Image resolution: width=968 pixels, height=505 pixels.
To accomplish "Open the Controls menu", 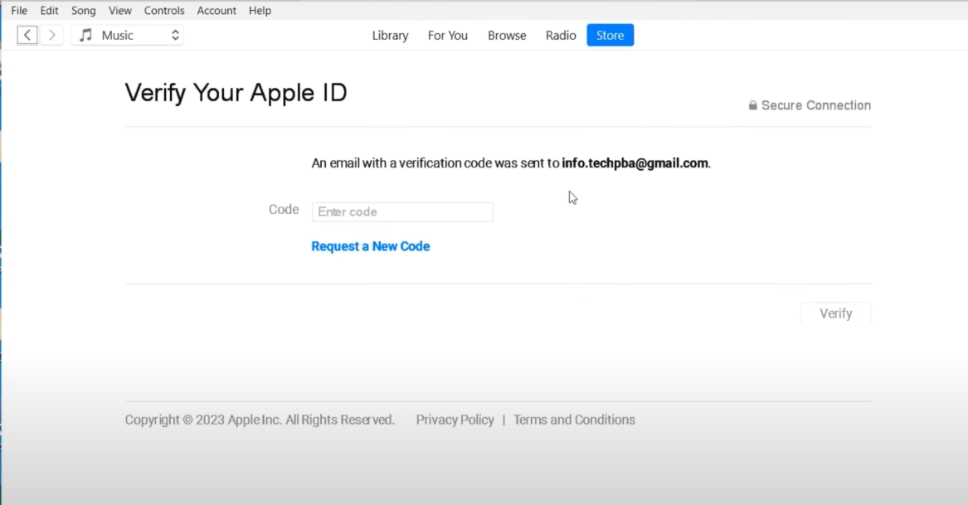I will coord(164,10).
